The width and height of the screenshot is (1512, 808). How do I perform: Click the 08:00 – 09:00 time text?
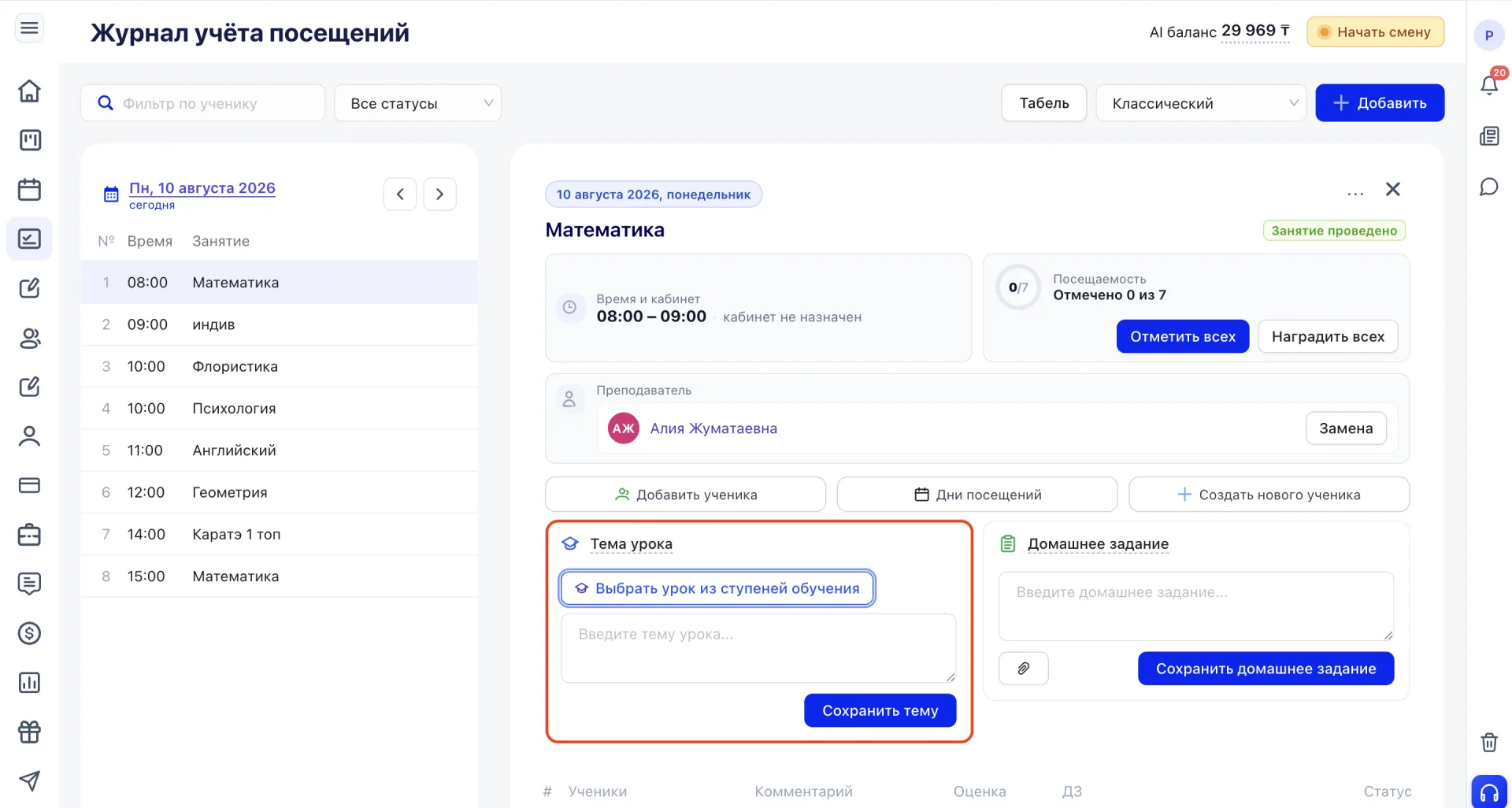pyautogui.click(x=651, y=317)
